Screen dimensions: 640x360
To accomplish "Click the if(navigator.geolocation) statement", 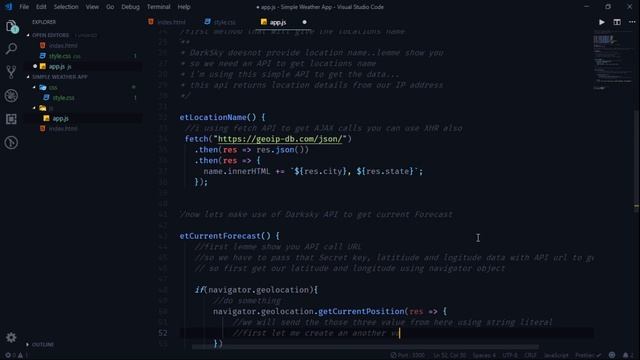I will (x=256, y=290).
